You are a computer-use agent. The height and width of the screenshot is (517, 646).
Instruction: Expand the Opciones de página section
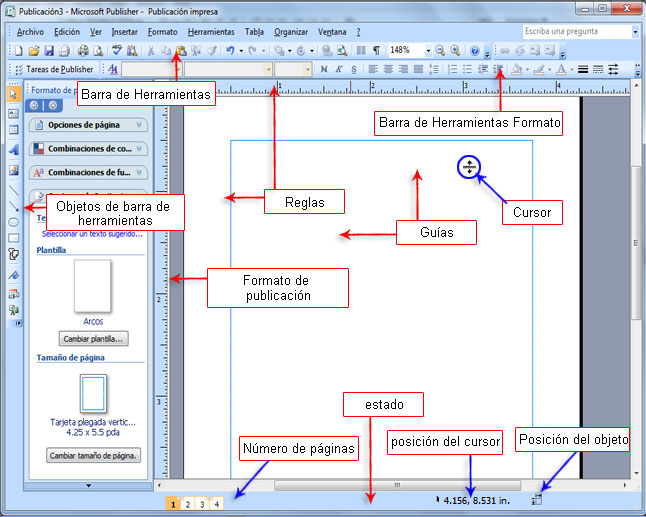(x=88, y=125)
